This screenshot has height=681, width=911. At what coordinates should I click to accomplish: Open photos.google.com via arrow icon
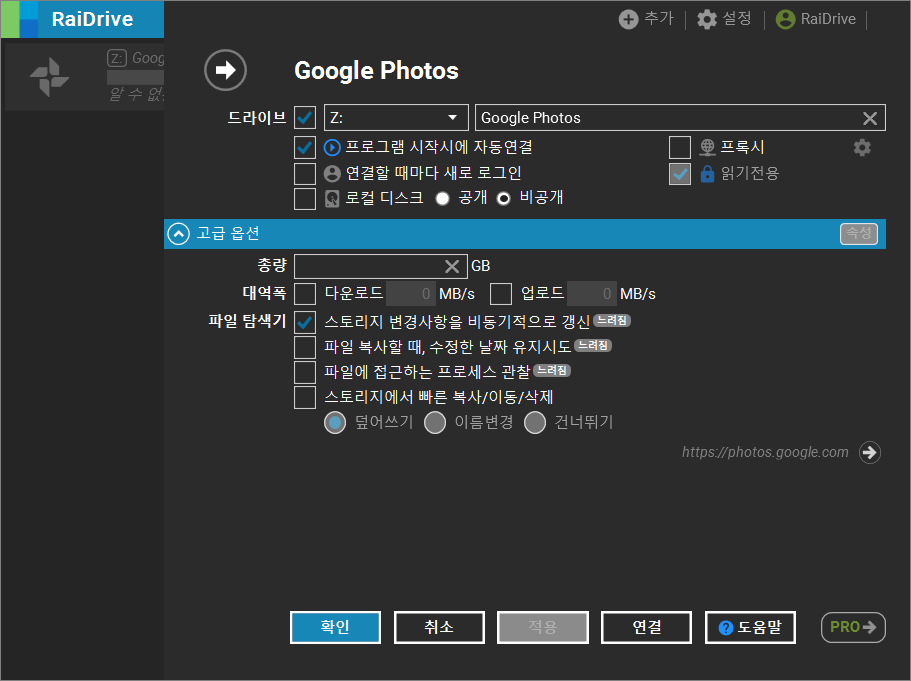(870, 452)
